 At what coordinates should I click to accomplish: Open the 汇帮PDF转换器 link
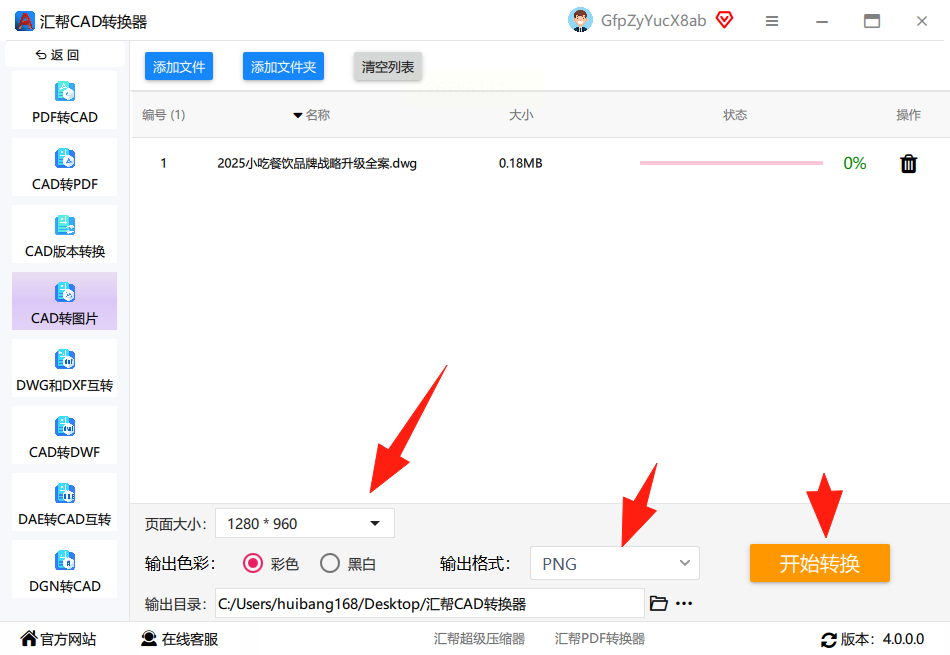600,639
